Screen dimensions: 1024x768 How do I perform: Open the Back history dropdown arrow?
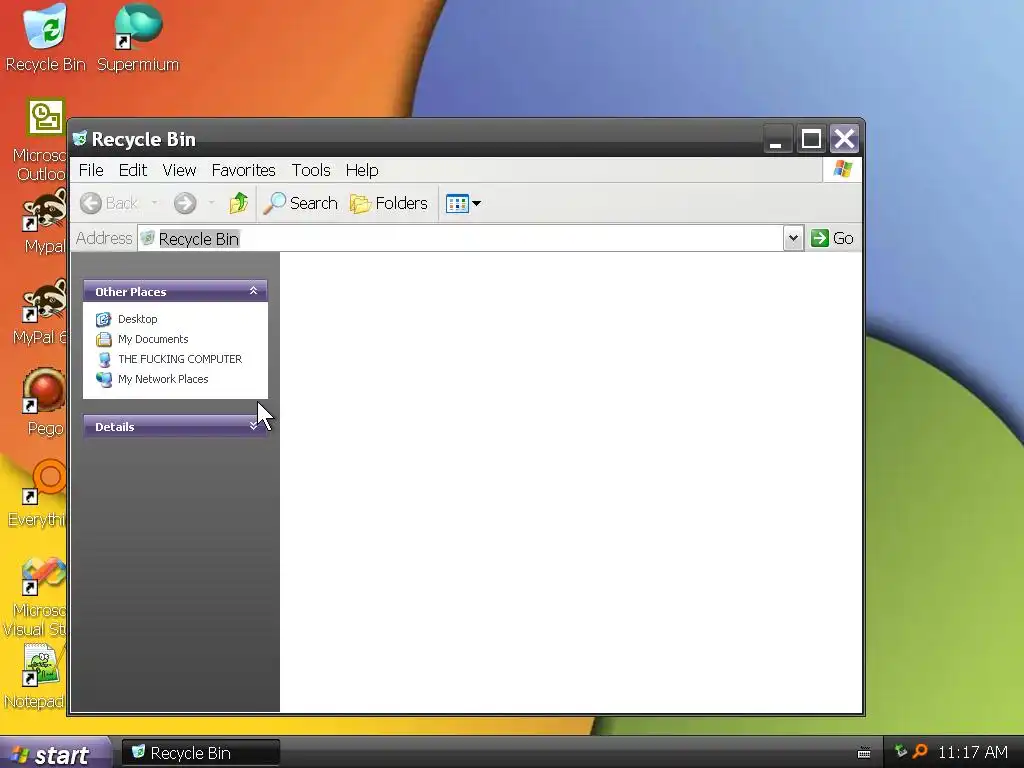155,203
